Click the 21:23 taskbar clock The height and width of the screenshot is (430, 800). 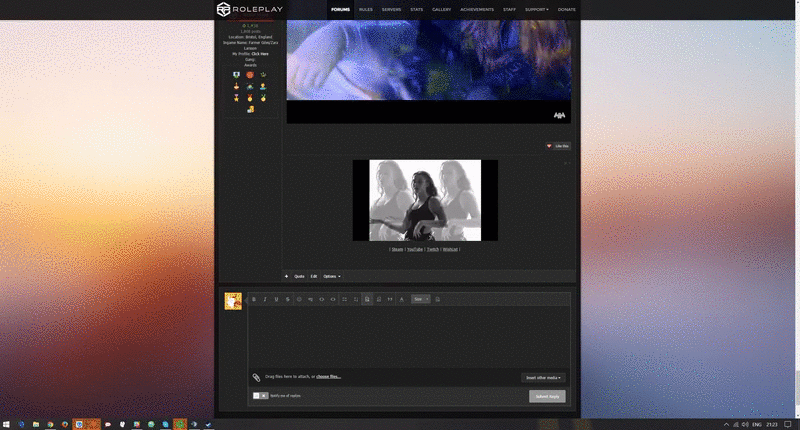[771, 424]
